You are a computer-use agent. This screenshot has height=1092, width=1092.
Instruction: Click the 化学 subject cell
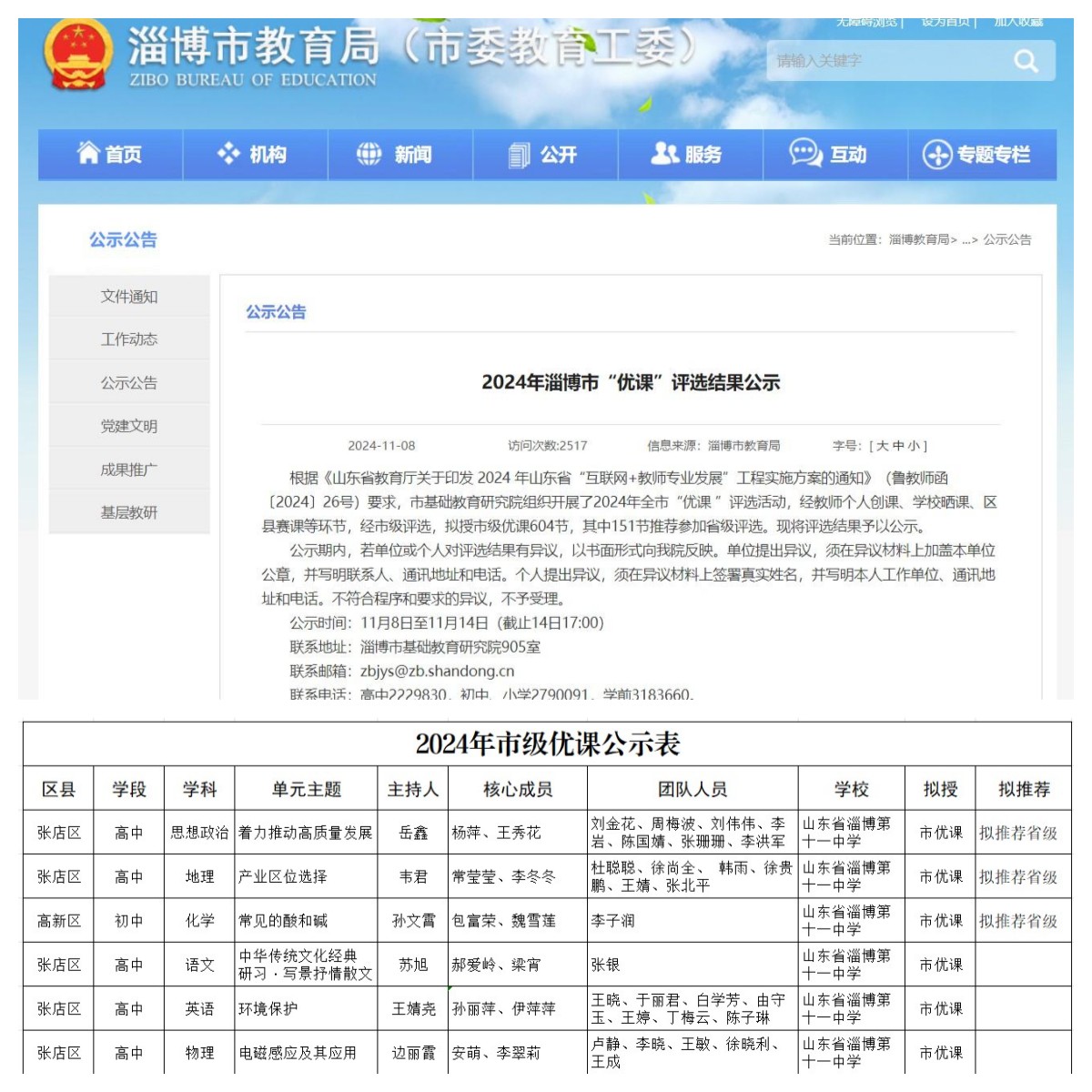(199, 921)
